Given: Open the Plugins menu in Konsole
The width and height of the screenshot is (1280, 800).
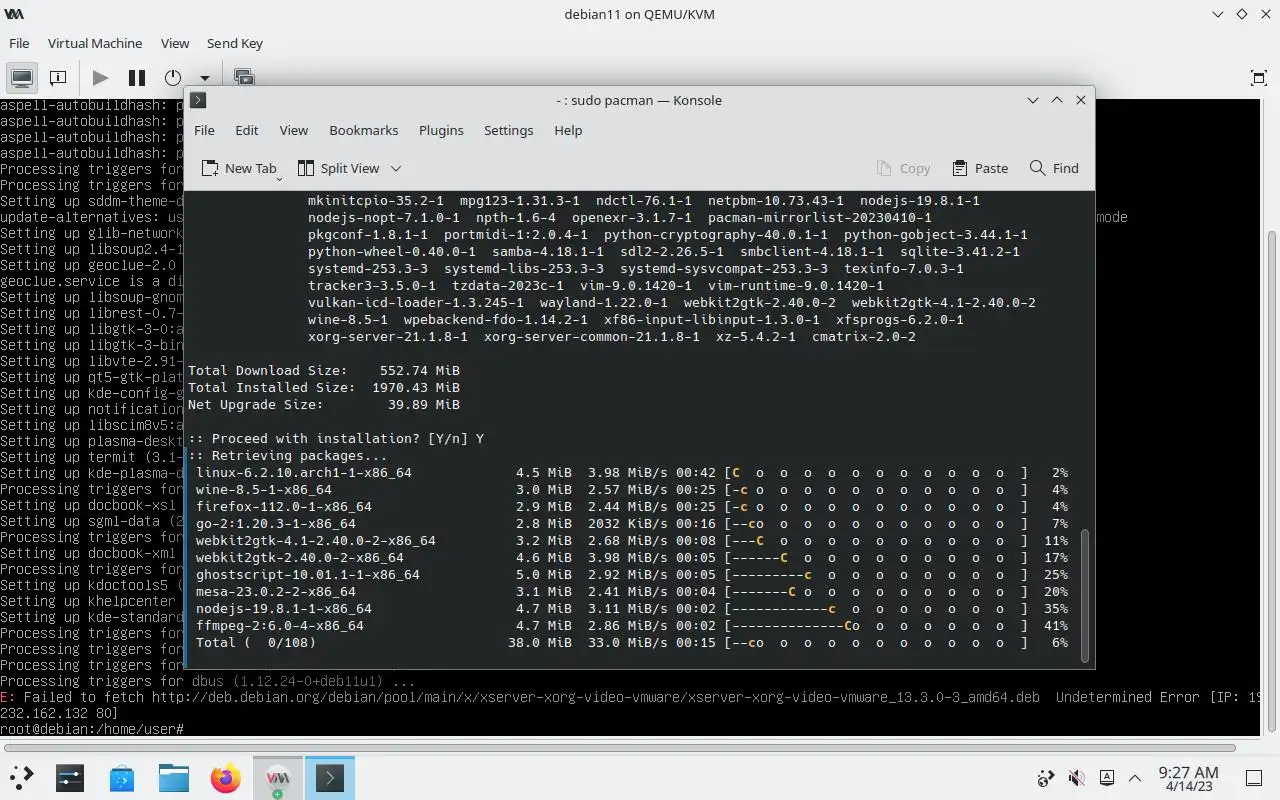Looking at the screenshot, I should pos(441,130).
